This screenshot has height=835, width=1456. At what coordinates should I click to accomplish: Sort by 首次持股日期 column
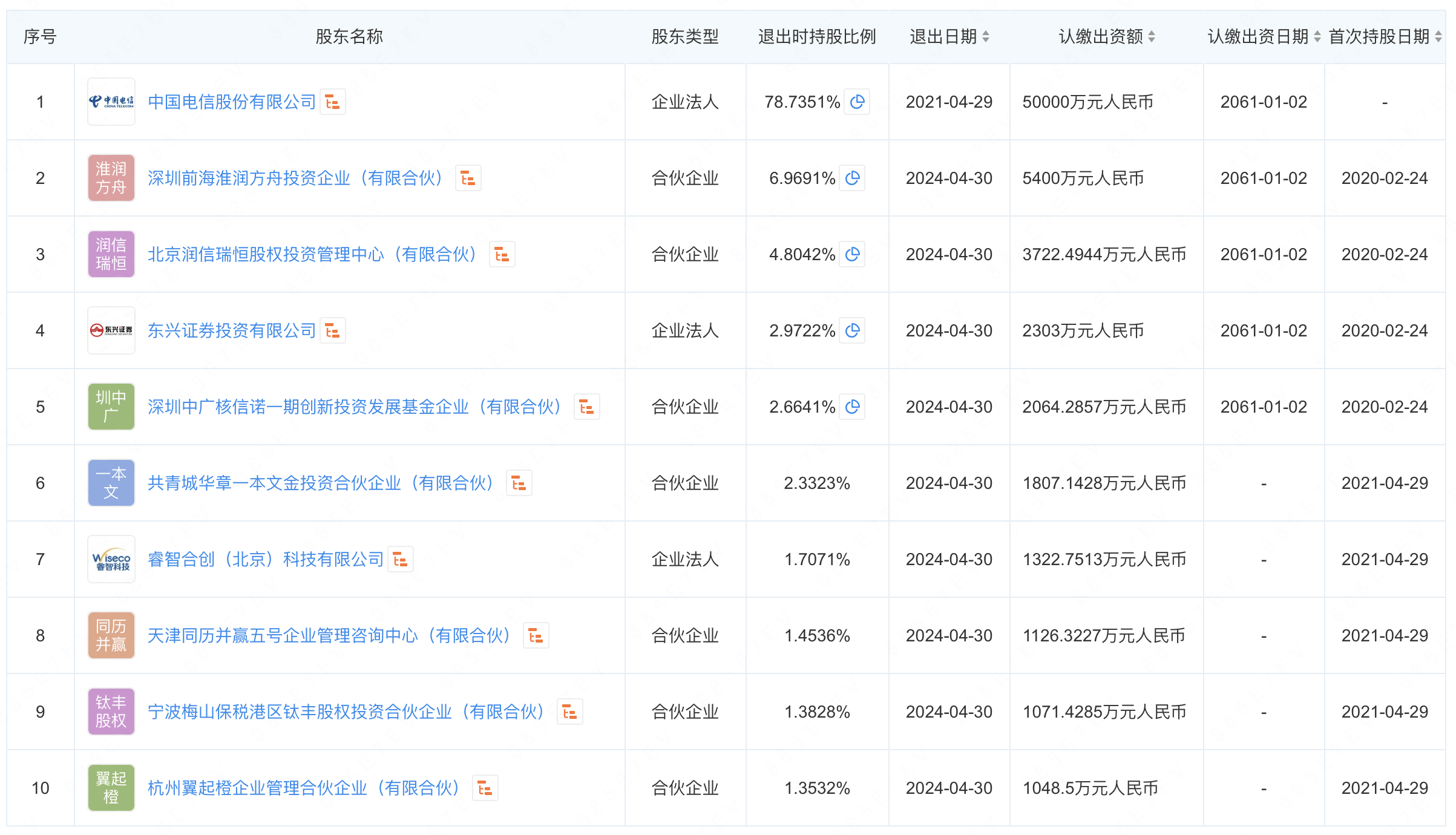tap(1438, 37)
